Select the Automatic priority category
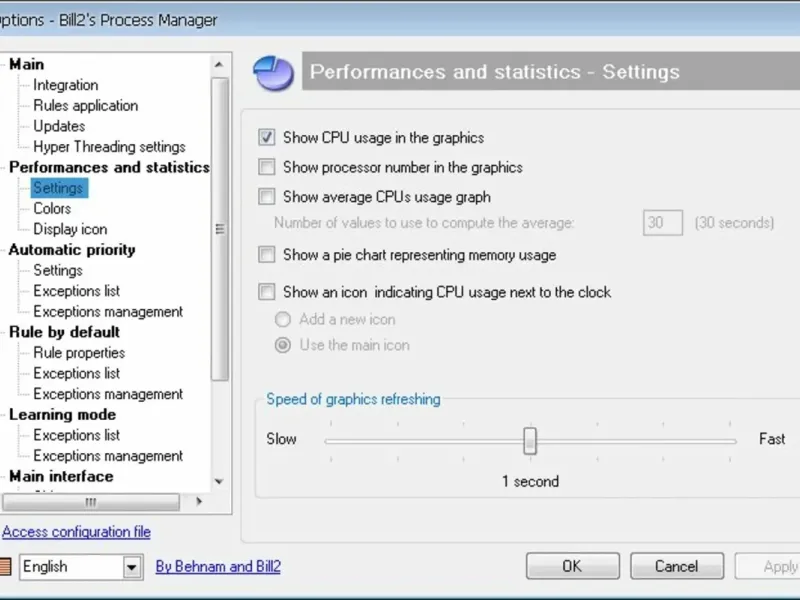The width and height of the screenshot is (800, 600). tap(72, 249)
